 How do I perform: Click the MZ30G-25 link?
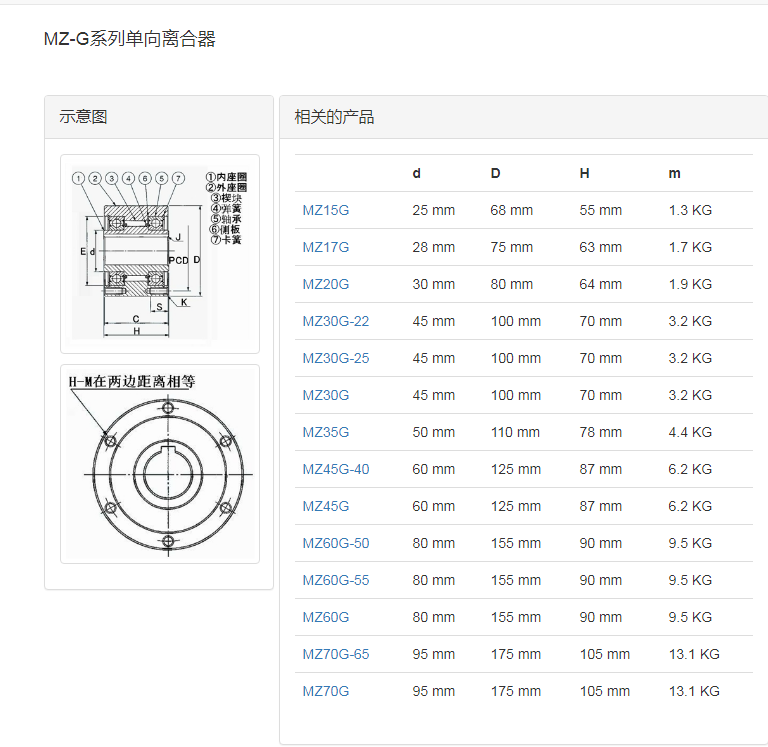[x=335, y=358]
